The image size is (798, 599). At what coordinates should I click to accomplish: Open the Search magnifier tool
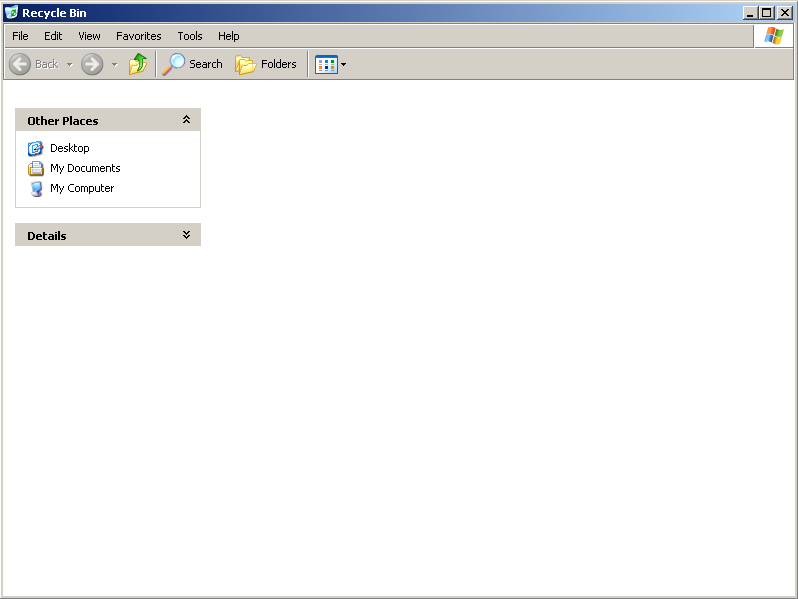[192, 64]
